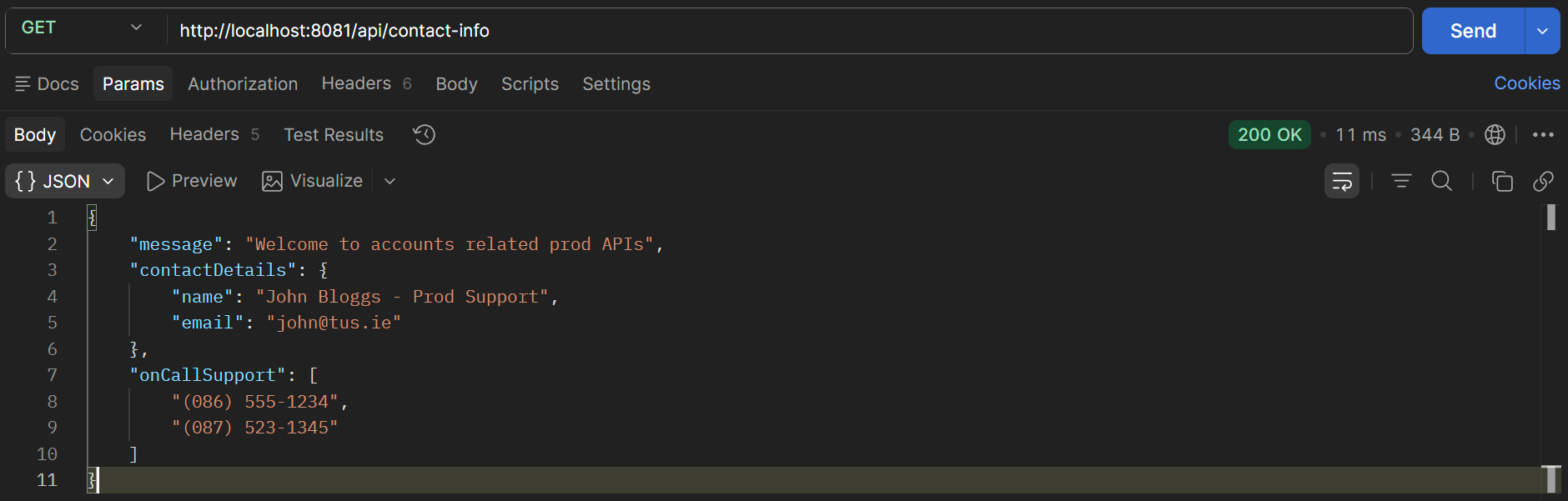
Task: Open the response history icon
Action: point(424,134)
